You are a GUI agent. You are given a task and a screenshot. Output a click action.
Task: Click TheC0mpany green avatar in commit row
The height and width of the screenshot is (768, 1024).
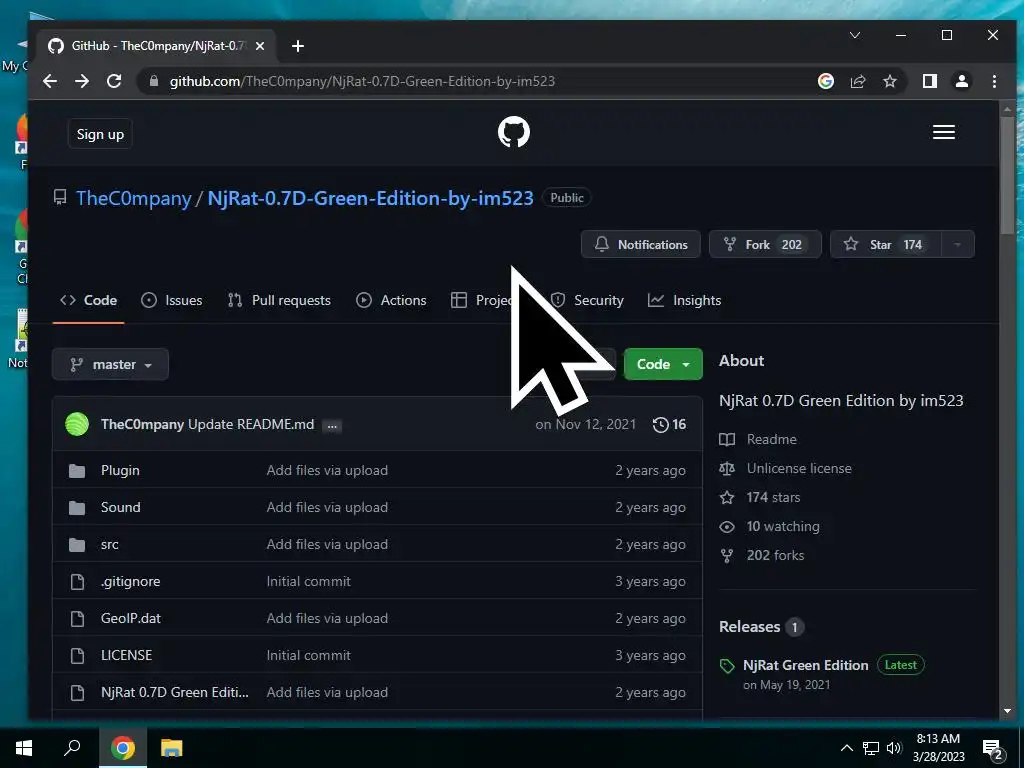[x=77, y=424]
